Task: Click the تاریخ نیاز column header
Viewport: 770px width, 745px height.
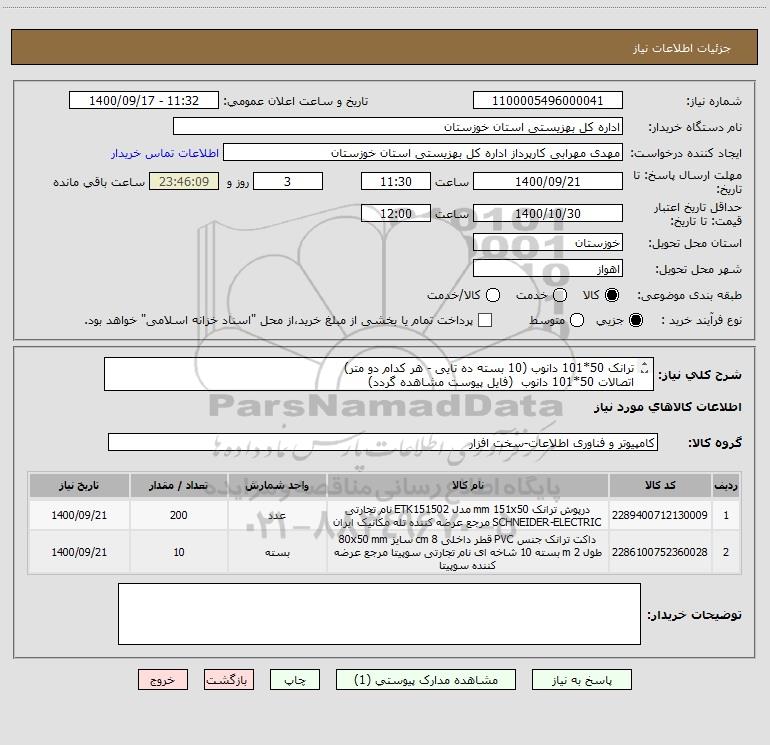Action: click(79, 485)
